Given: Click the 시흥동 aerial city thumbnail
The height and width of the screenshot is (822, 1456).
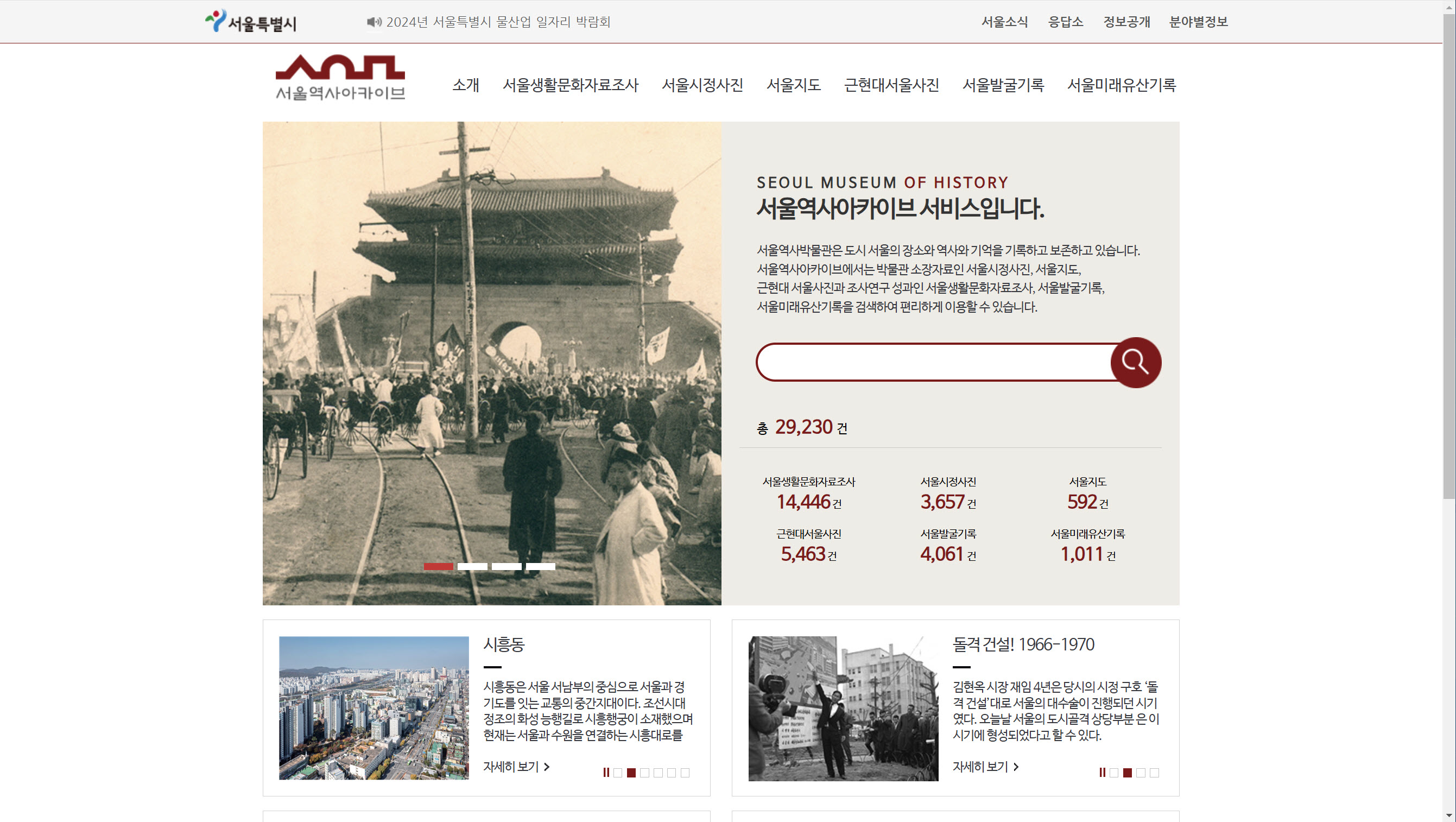Looking at the screenshot, I should [374, 708].
